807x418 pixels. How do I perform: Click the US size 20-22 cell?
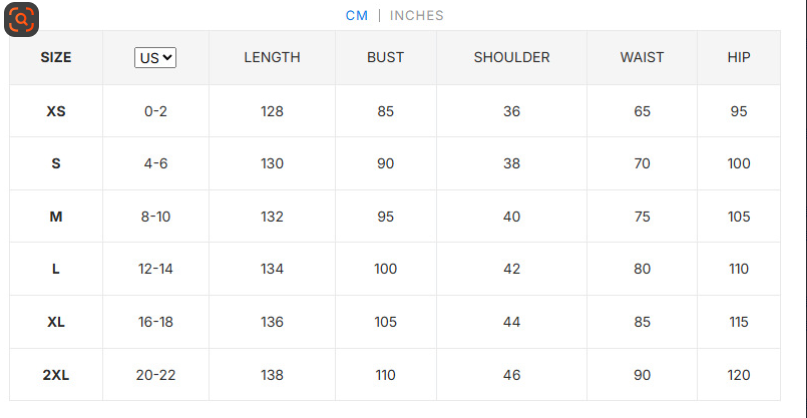pyautogui.click(x=155, y=375)
